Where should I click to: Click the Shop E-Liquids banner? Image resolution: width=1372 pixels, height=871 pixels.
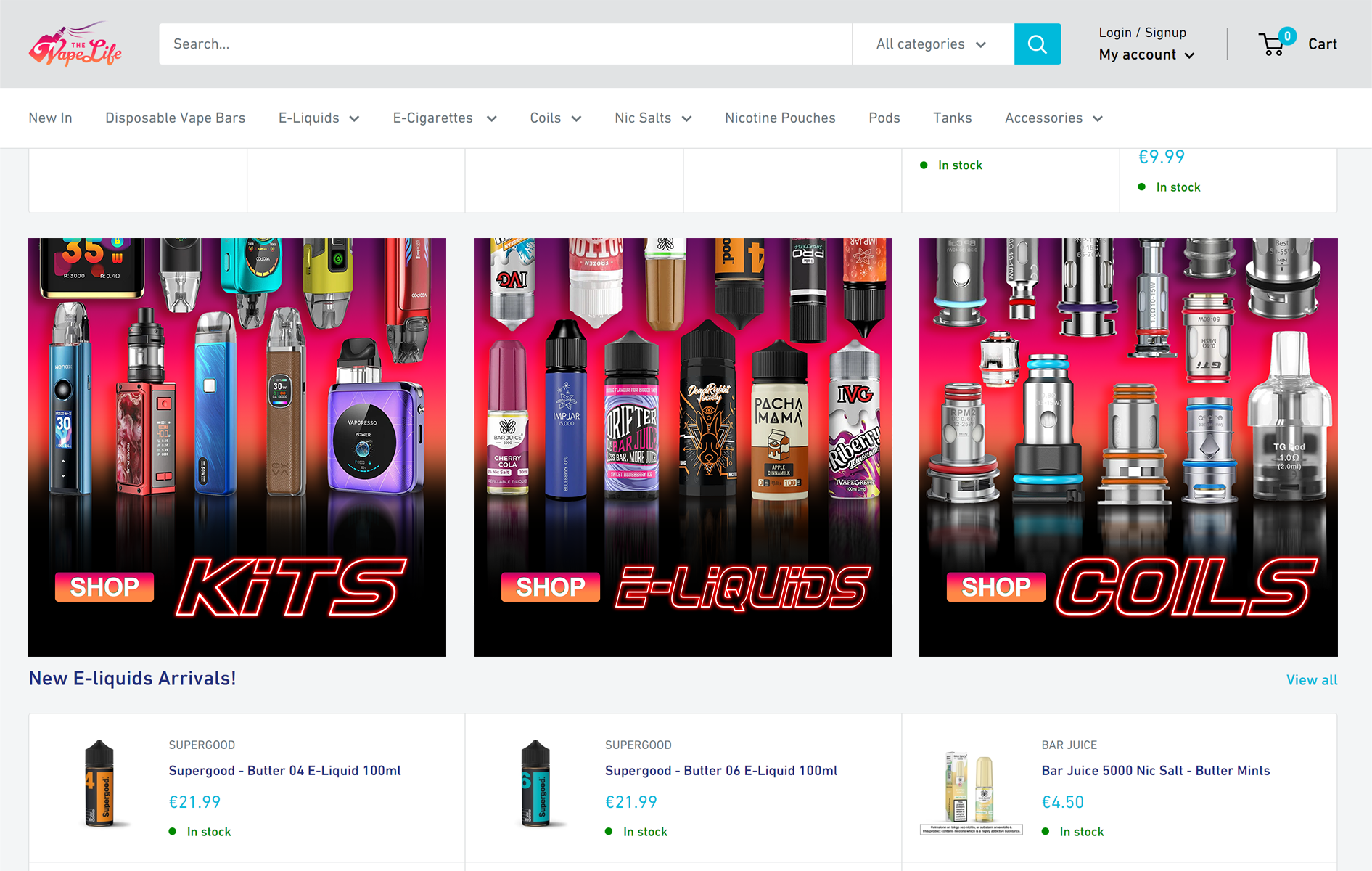point(683,447)
